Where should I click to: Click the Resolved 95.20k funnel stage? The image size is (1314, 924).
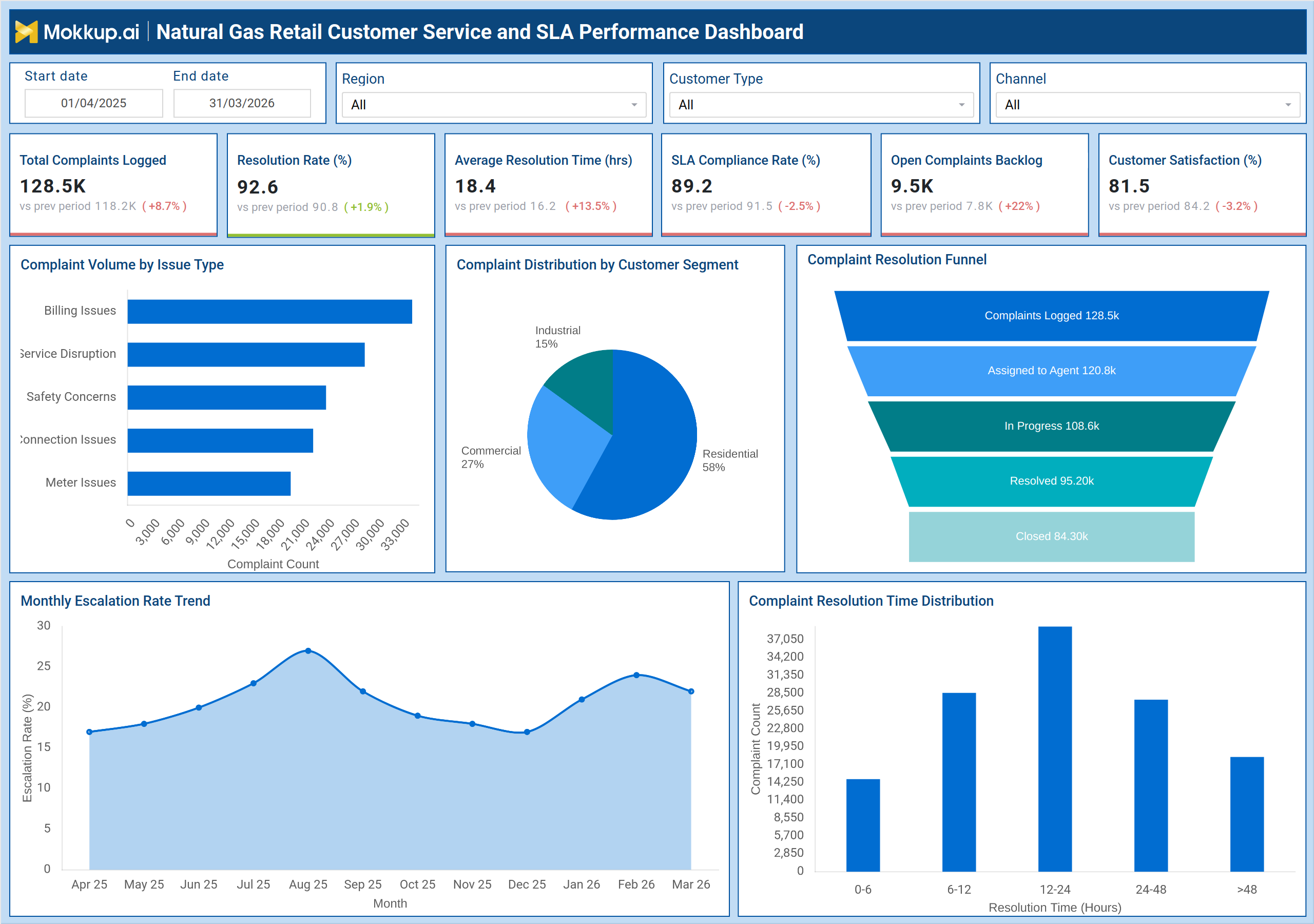point(1051,481)
